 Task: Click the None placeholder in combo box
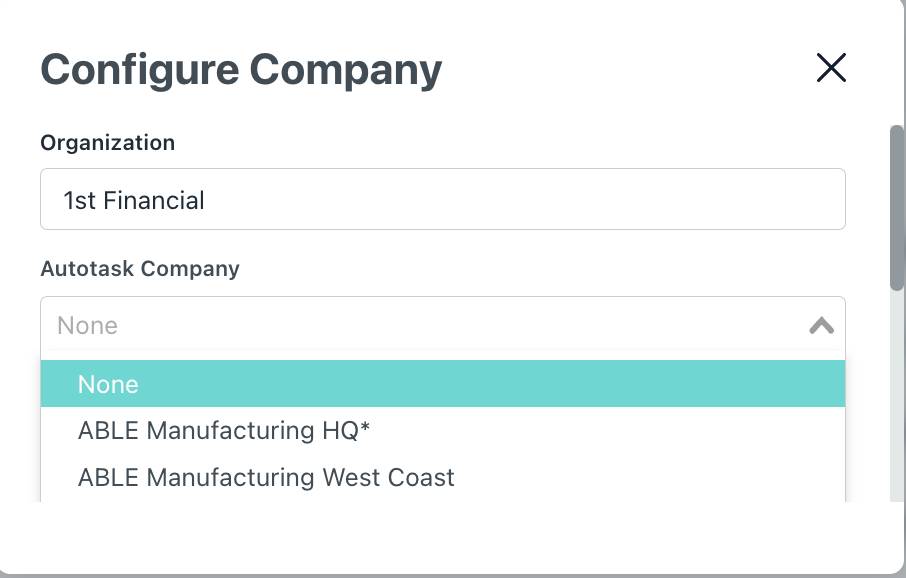click(88, 325)
